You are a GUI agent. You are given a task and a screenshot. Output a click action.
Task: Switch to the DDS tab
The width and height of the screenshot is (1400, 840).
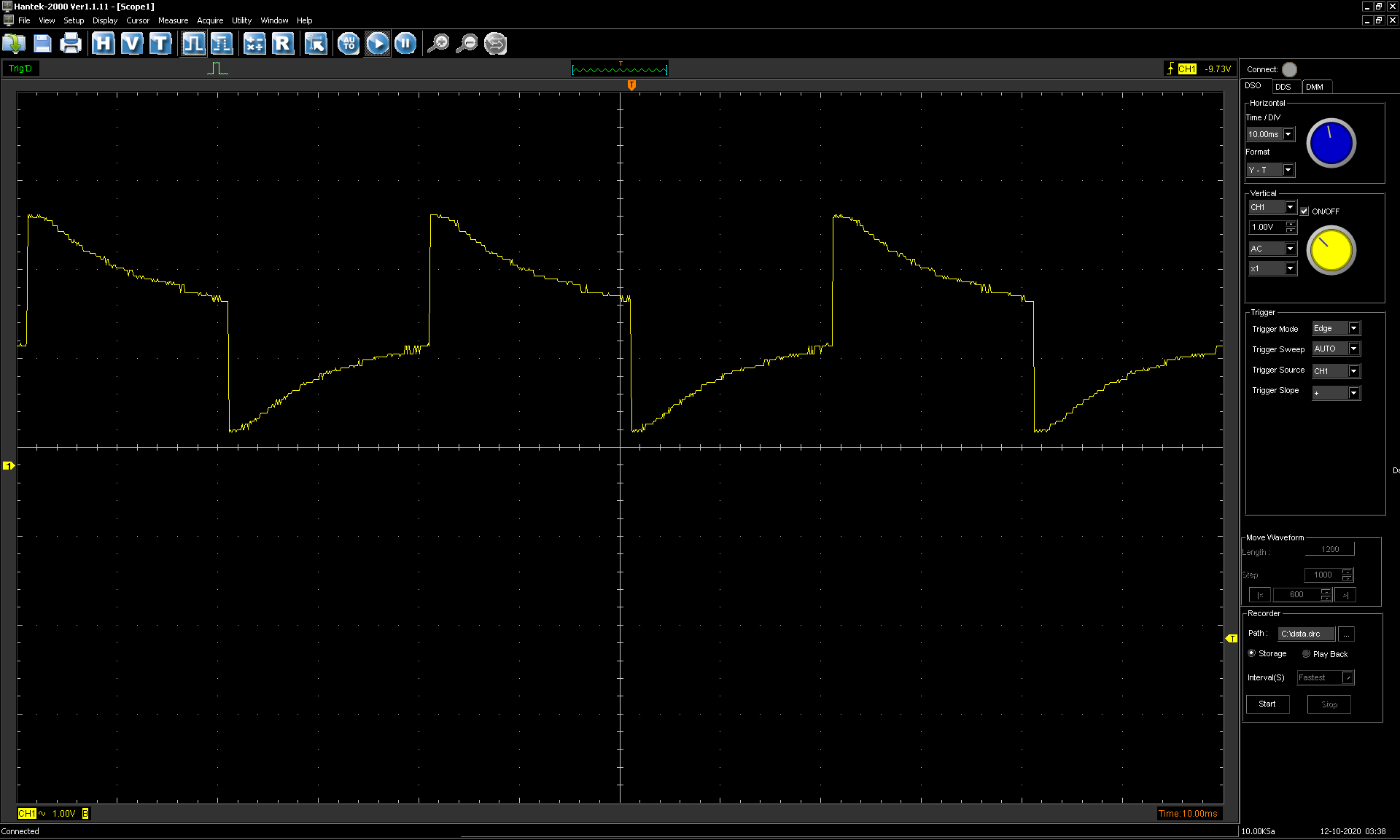(x=1283, y=87)
